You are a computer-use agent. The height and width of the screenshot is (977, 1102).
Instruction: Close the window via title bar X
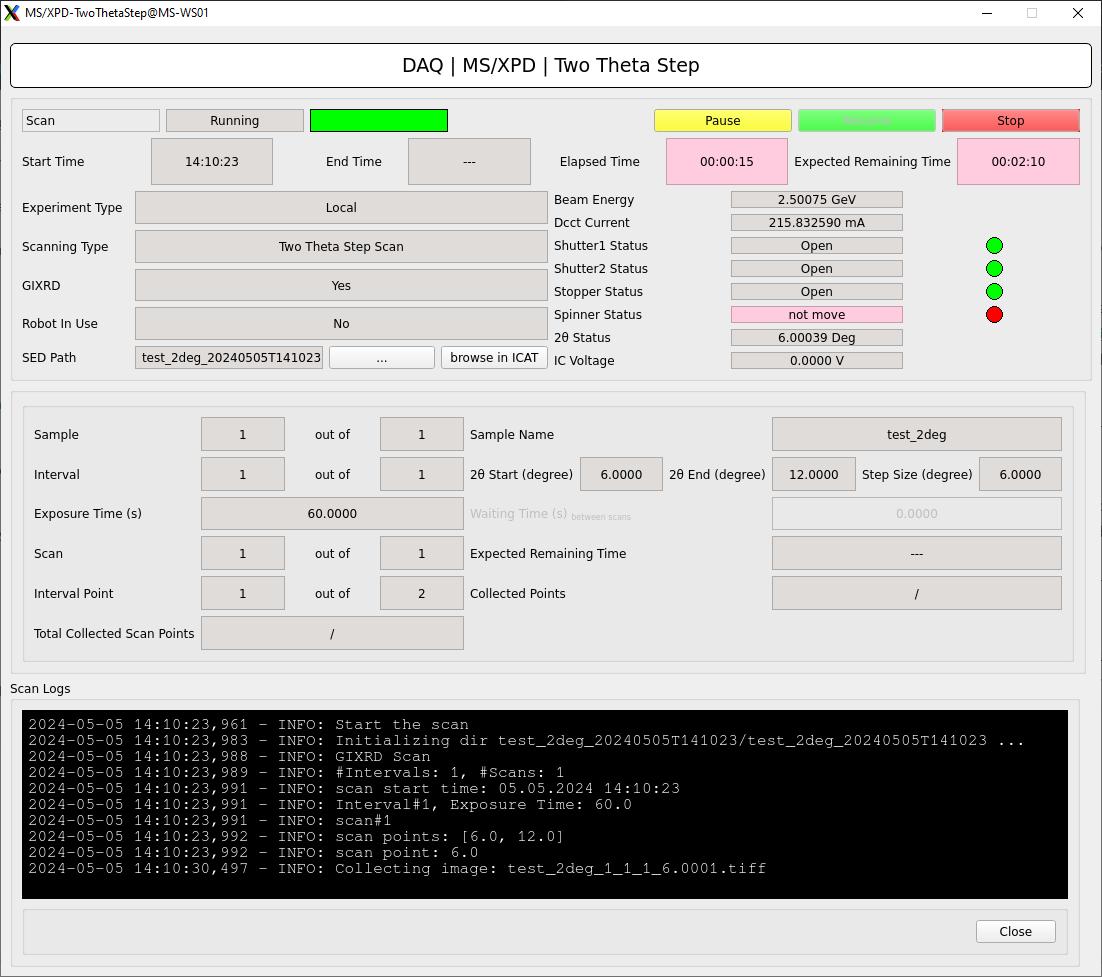coord(1077,13)
